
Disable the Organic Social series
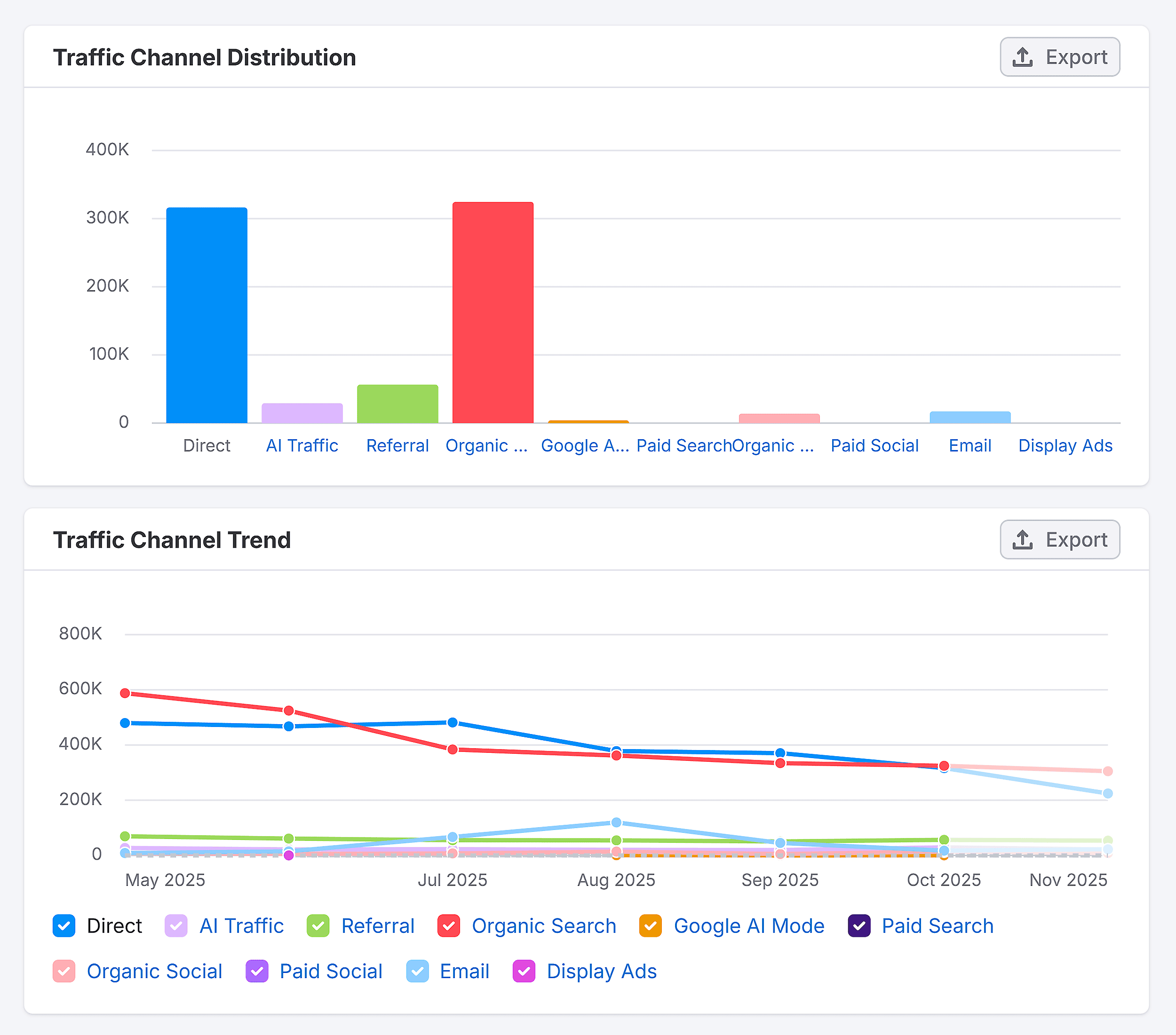(x=64, y=972)
